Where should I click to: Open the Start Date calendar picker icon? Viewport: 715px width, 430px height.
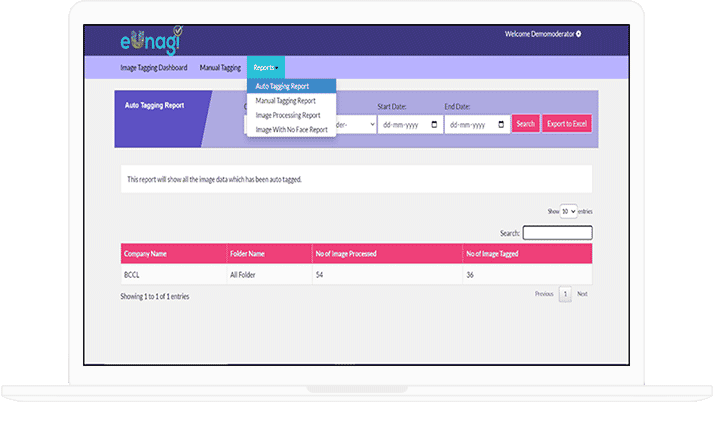pos(434,125)
